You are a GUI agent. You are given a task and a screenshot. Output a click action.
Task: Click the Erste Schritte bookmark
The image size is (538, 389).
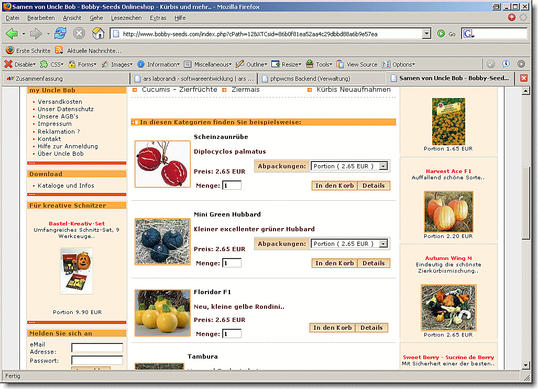click(x=28, y=50)
